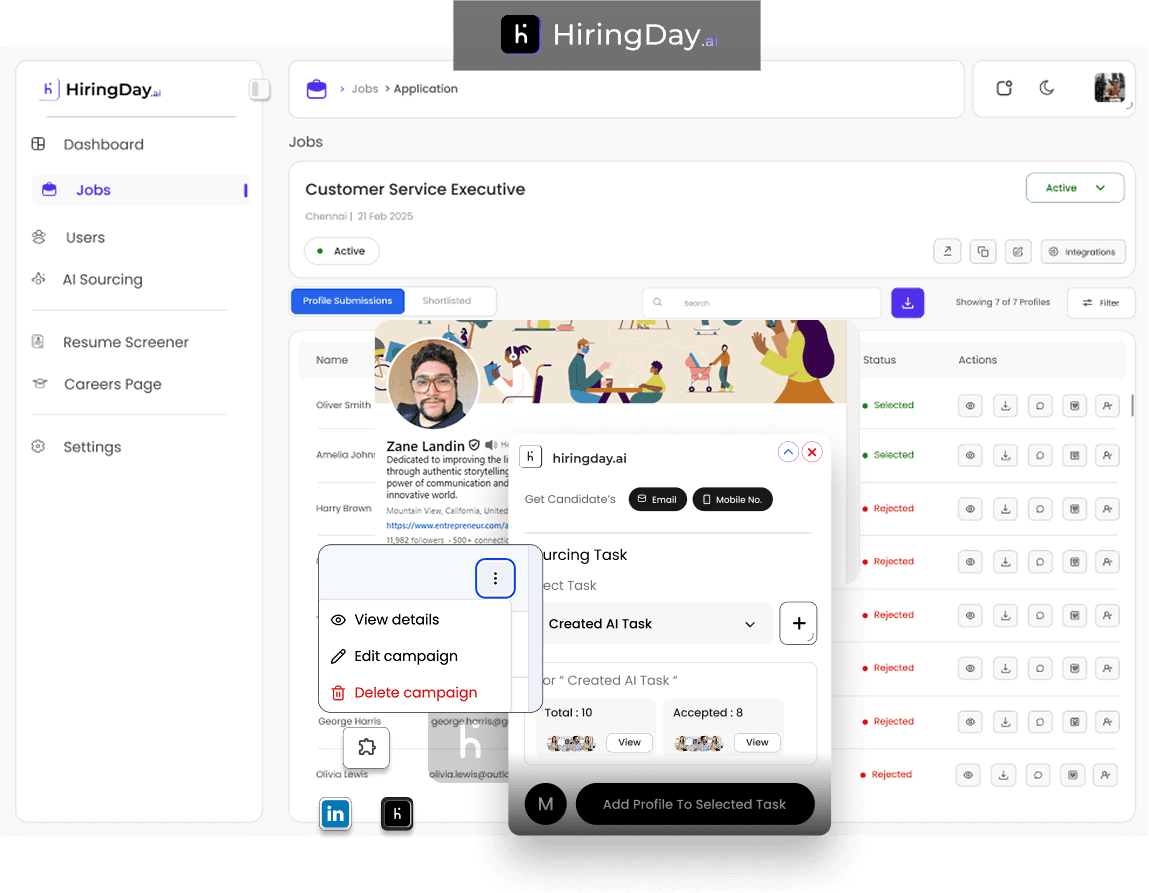Focus the profile search field

pyautogui.click(x=761, y=303)
